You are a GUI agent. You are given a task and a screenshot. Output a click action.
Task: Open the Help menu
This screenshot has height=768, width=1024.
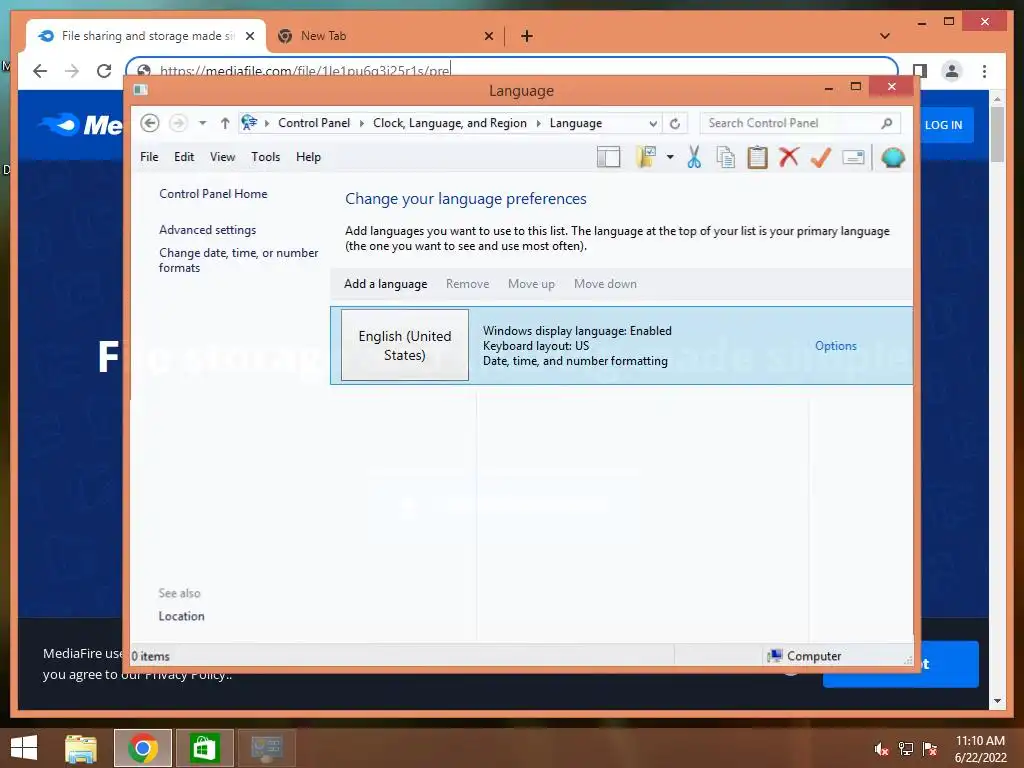(308, 157)
